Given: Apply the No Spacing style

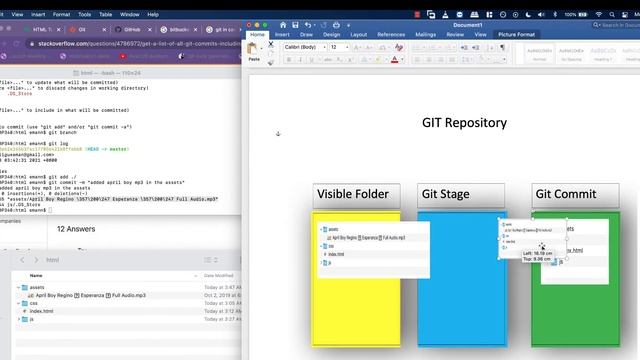Looking at the screenshot, I should click(571, 54).
